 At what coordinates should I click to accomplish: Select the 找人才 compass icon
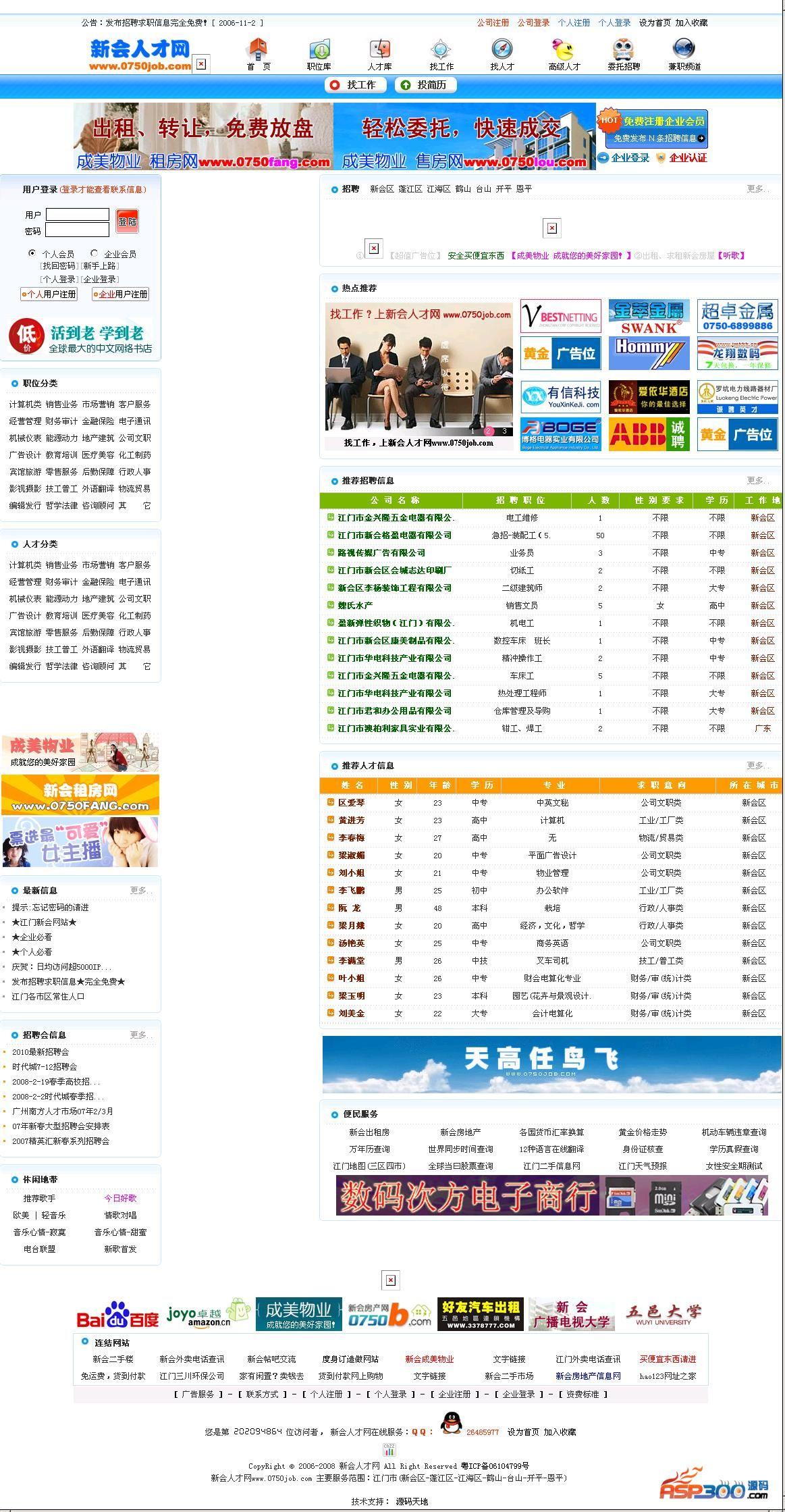tap(502, 49)
